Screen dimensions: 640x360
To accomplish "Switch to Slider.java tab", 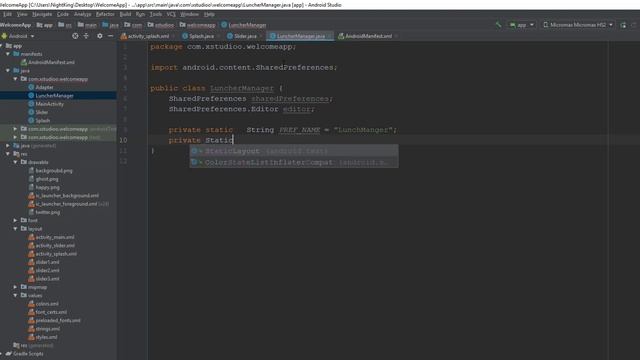I will click(x=244, y=36).
